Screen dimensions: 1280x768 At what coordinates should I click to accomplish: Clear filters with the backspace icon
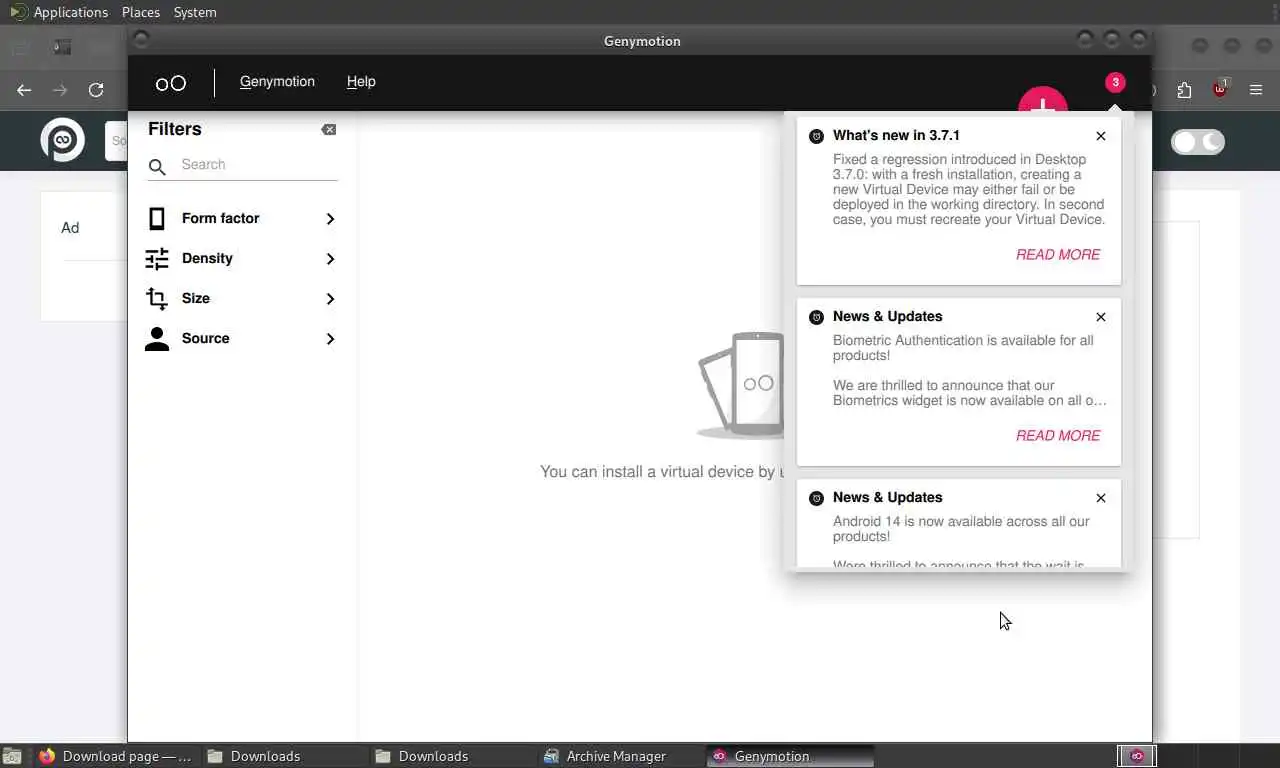pyautogui.click(x=328, y=130)
